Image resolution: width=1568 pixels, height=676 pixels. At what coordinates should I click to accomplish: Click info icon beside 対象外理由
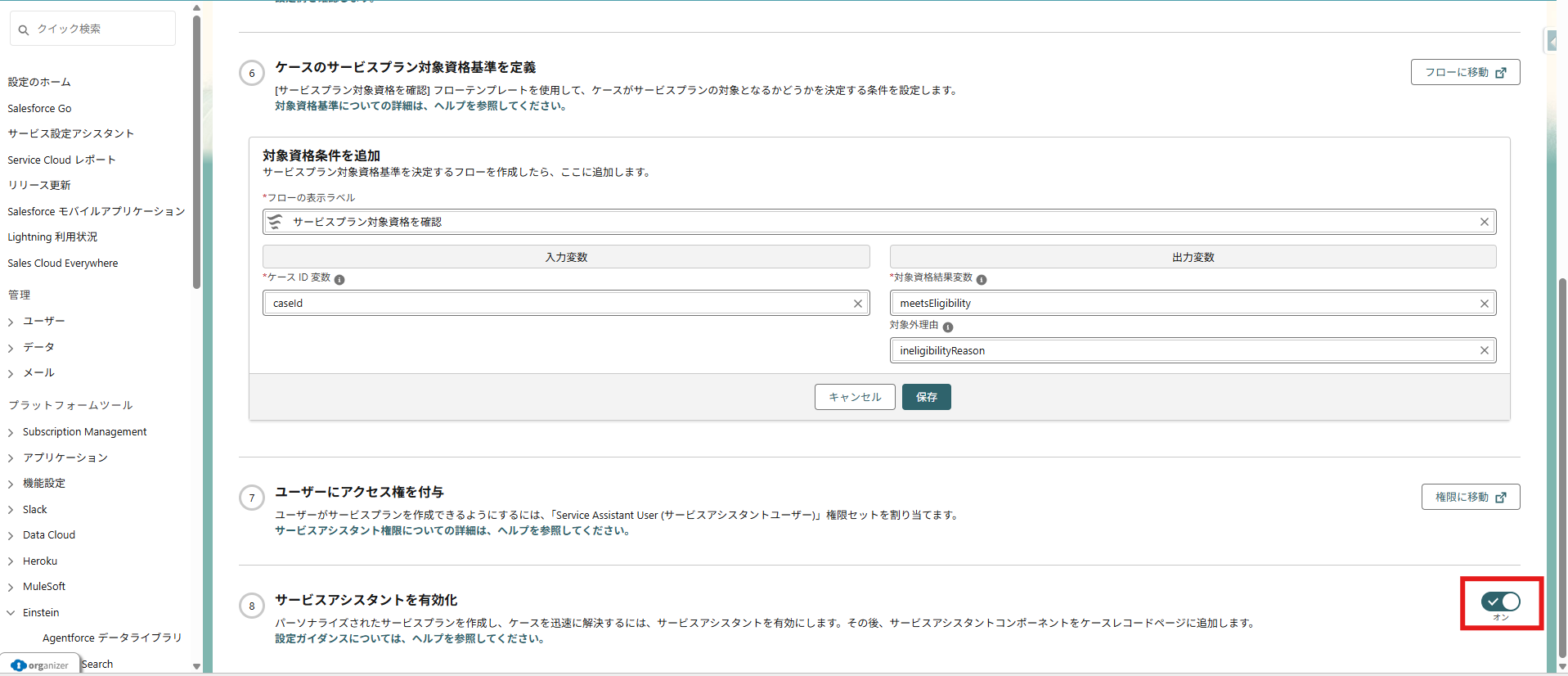[x=948, y=327]
